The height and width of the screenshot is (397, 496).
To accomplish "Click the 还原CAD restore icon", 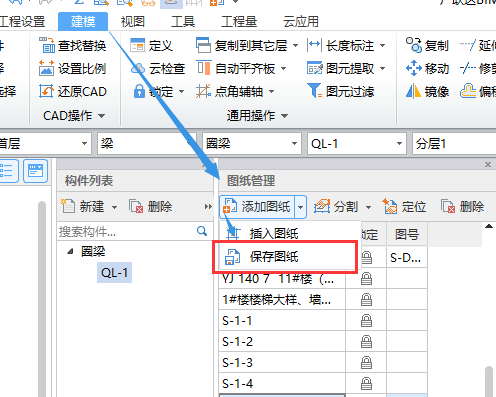I will pos(47,91).
